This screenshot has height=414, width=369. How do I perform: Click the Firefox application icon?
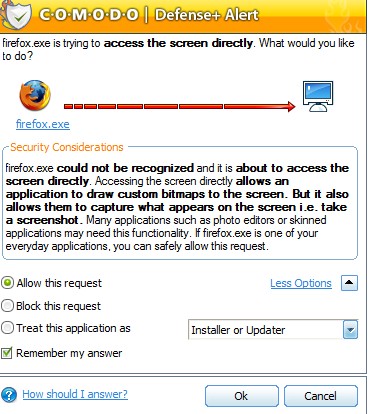pos(35,96)
